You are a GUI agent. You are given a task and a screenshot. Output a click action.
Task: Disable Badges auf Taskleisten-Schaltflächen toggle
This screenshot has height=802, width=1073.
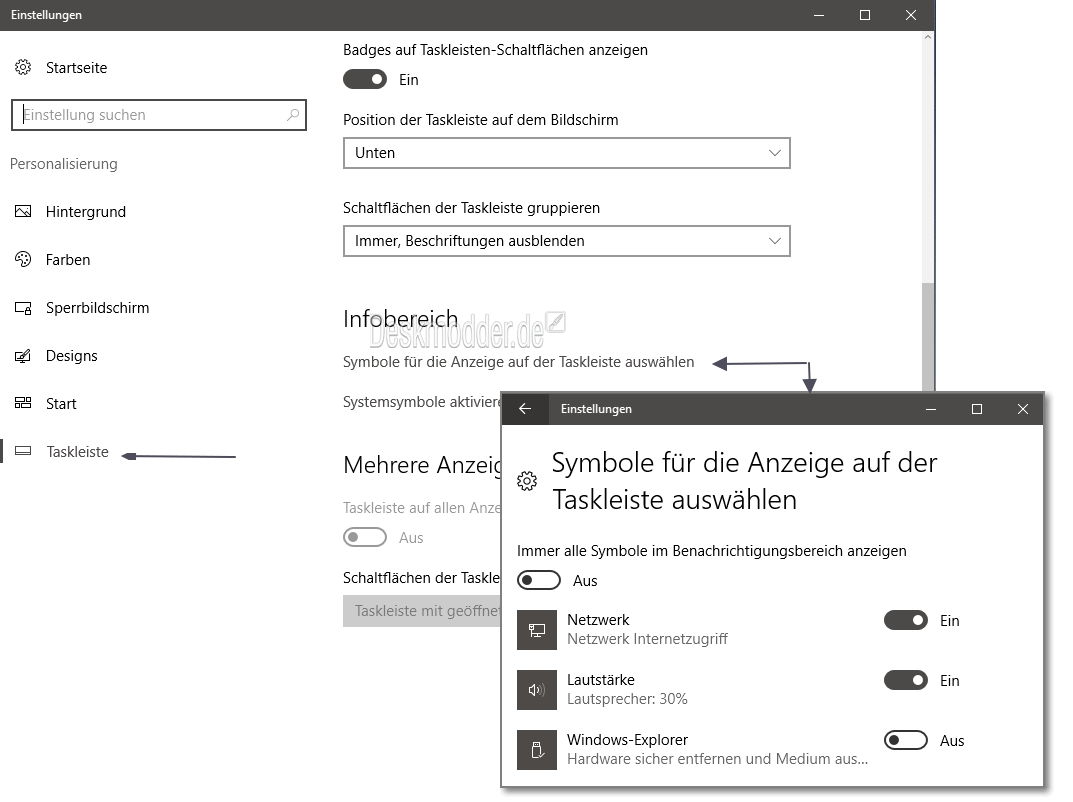coord(365,80)
